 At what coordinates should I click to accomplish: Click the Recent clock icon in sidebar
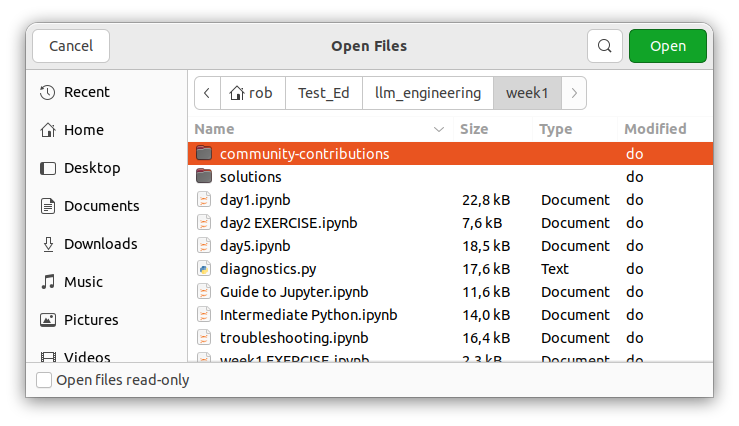(x=47, y=92)
